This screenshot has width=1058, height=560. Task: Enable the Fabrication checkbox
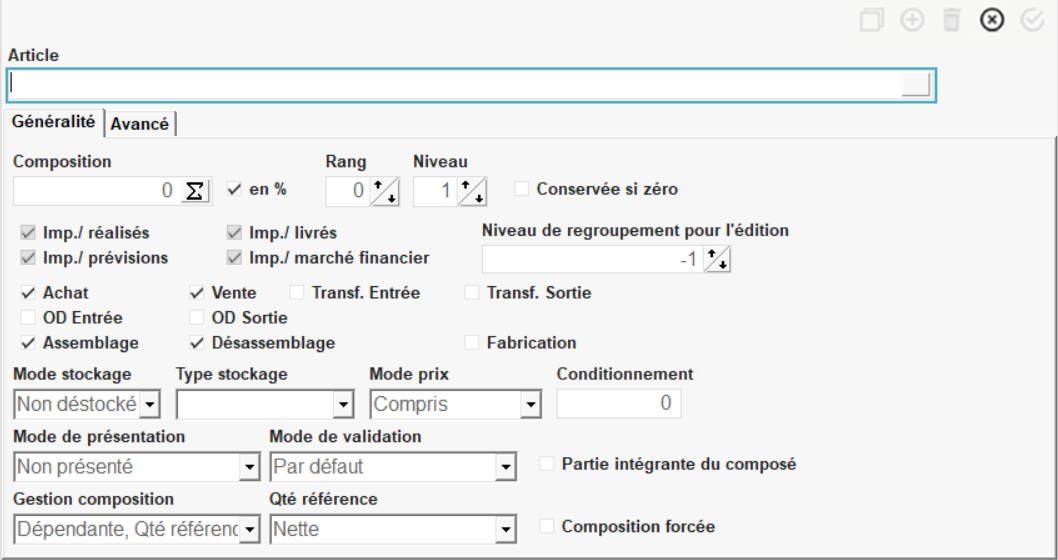click(x=472, y=342)
